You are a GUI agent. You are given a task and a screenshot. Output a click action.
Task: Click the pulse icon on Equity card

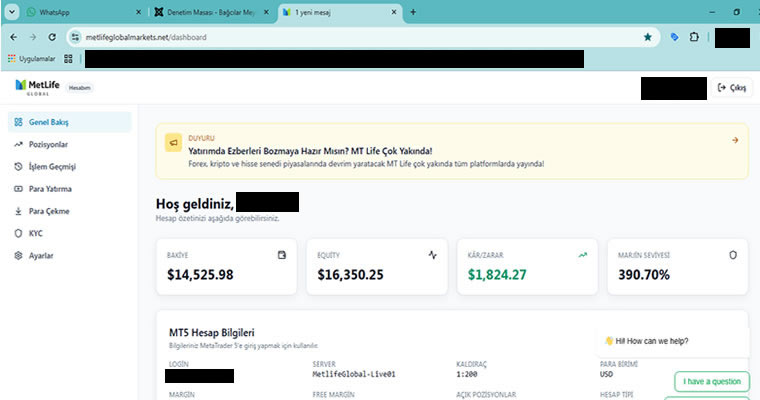(432, 255)
